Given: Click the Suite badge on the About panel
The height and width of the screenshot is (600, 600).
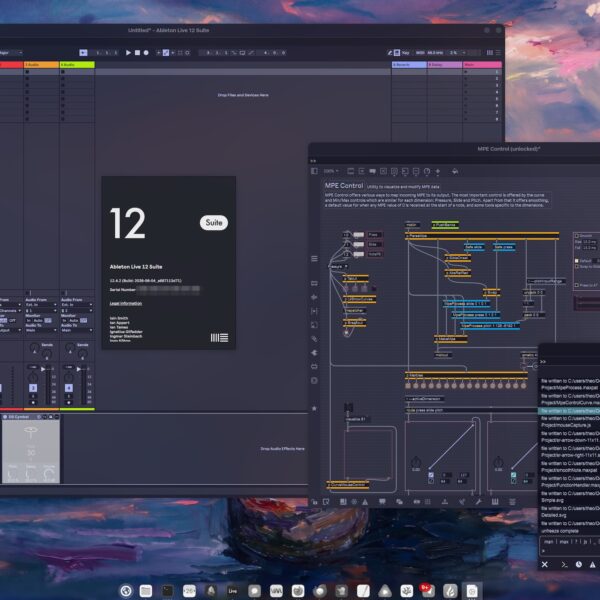Looking at the screenshot, I should [x=214, y=222].
